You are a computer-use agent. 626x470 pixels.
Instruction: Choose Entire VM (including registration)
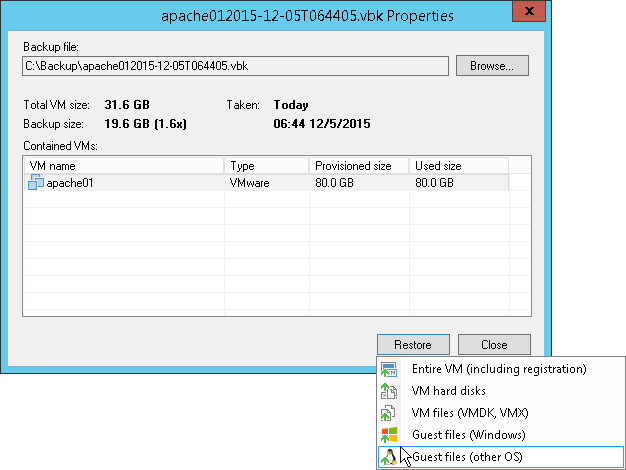pos(499,369)
